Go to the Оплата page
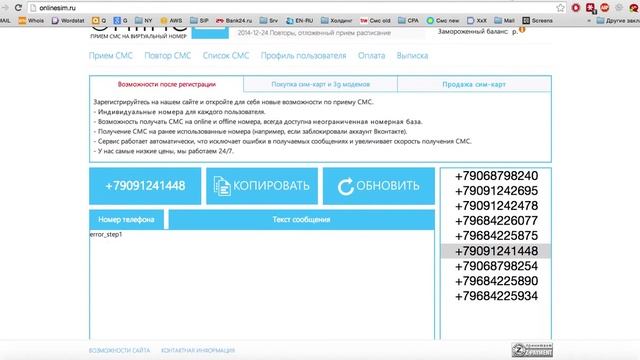 (371, 56)
